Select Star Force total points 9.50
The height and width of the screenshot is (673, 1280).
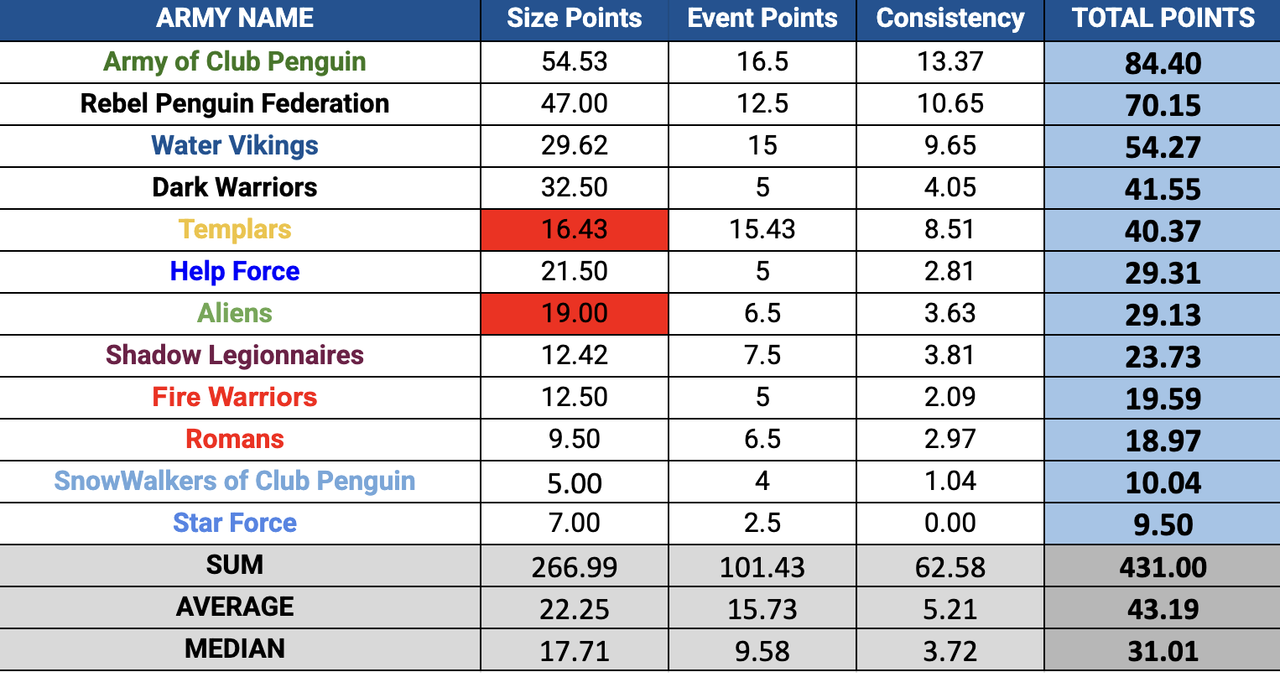point(1162,524)
